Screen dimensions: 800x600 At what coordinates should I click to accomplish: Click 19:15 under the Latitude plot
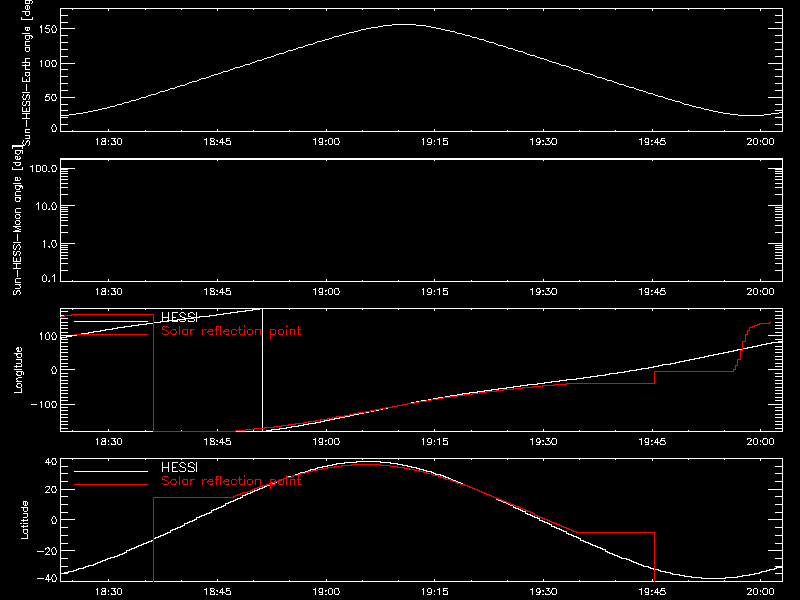435,592
